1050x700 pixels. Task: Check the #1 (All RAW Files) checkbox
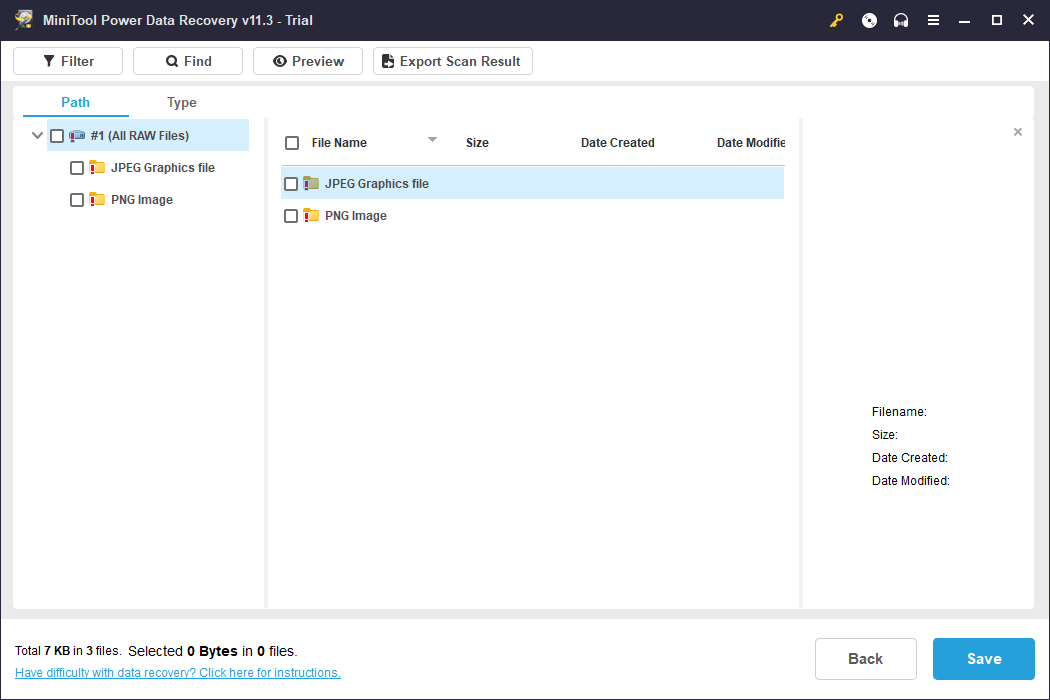(x=57, y=136)
